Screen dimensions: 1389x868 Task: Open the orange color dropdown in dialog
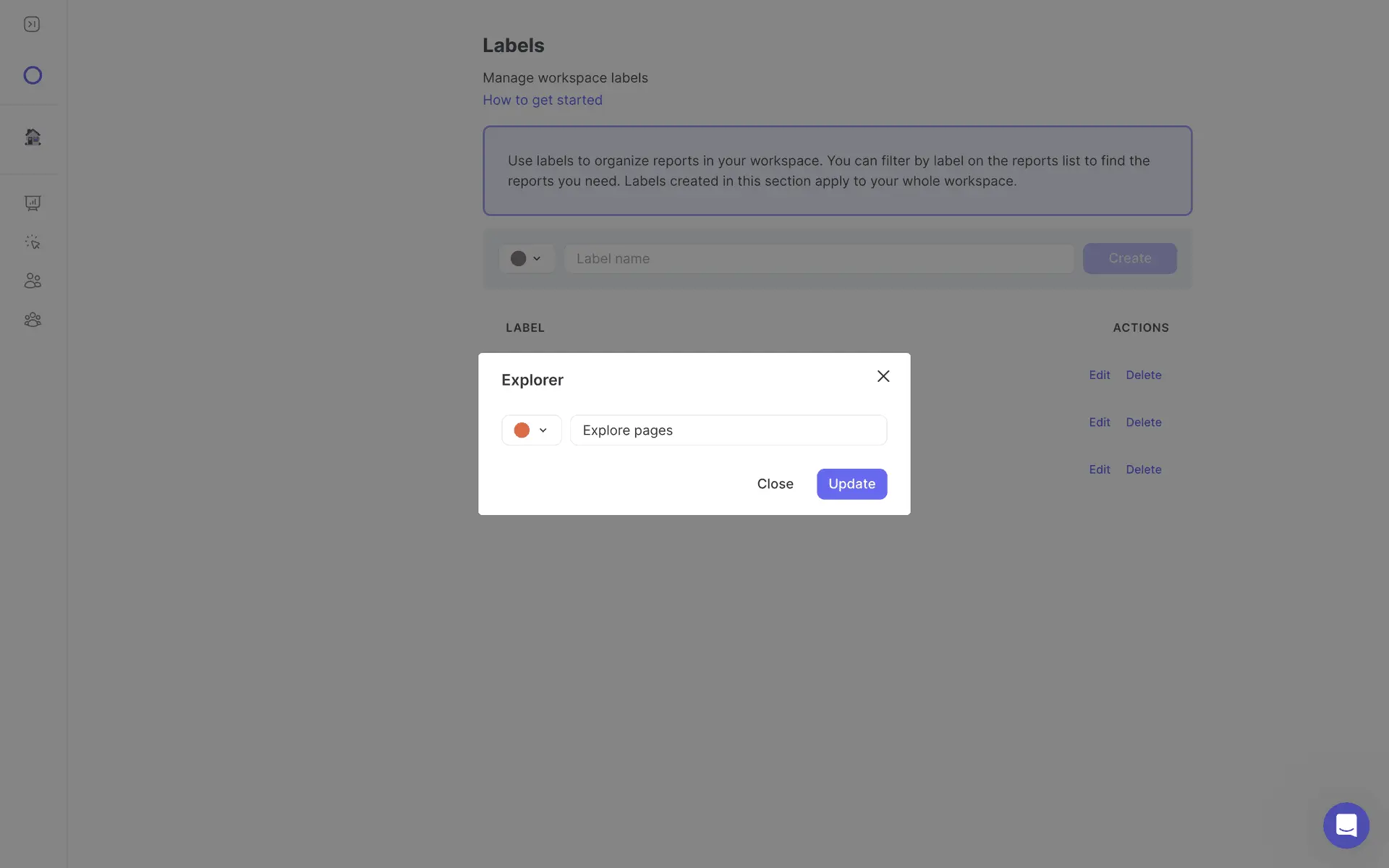tap(531, 430)
